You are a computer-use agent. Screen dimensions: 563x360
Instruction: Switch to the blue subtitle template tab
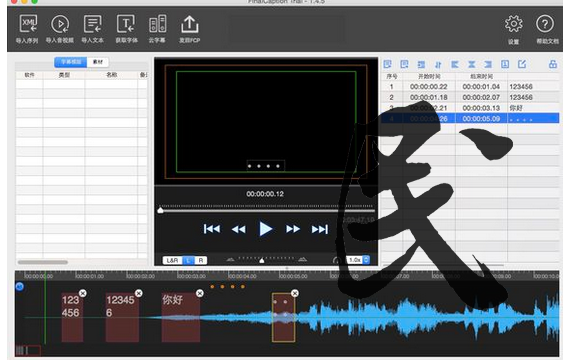point(71,62)
